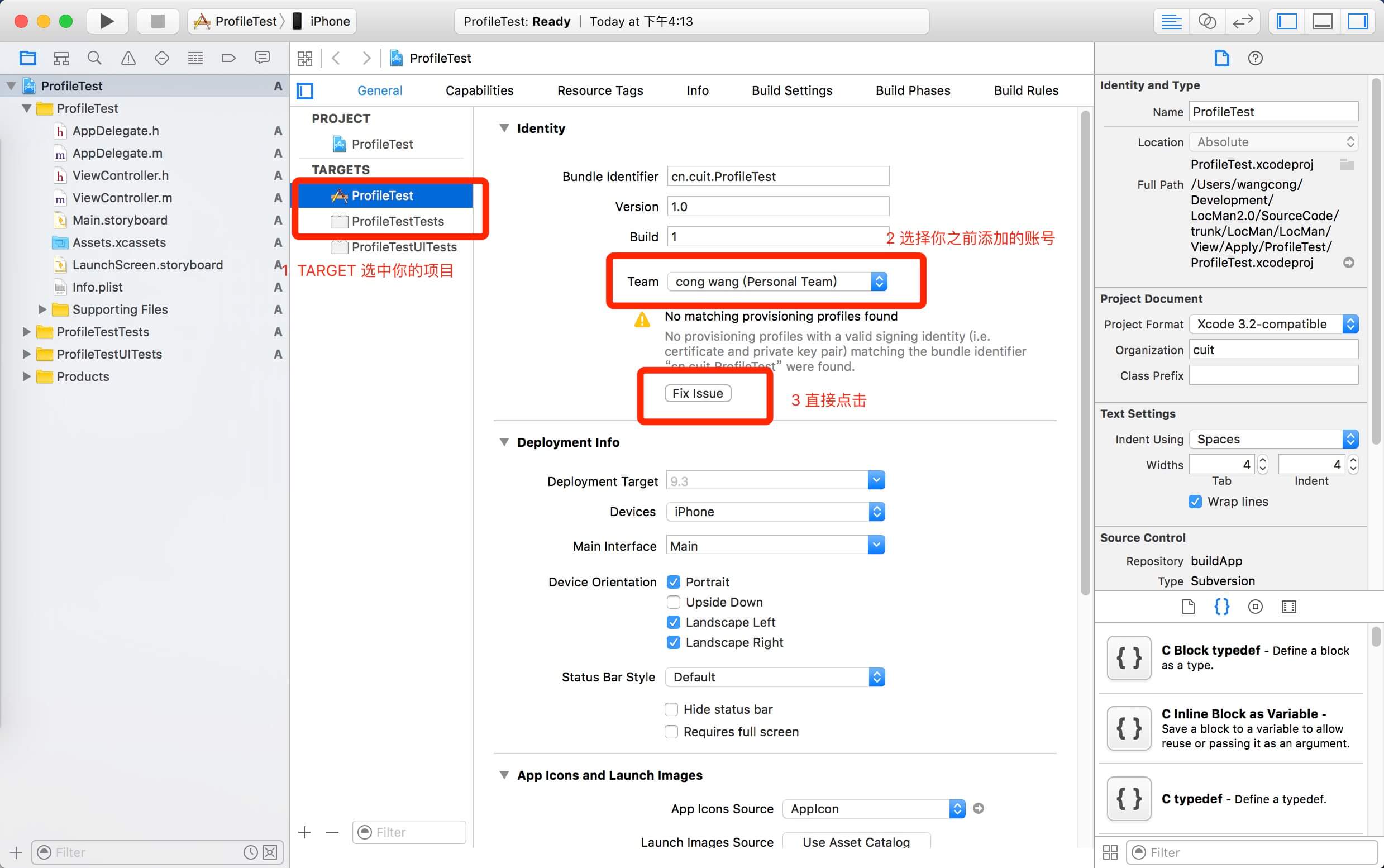Open AppDelegate.m in navigator
The image size is (1384, 868).
117,153
